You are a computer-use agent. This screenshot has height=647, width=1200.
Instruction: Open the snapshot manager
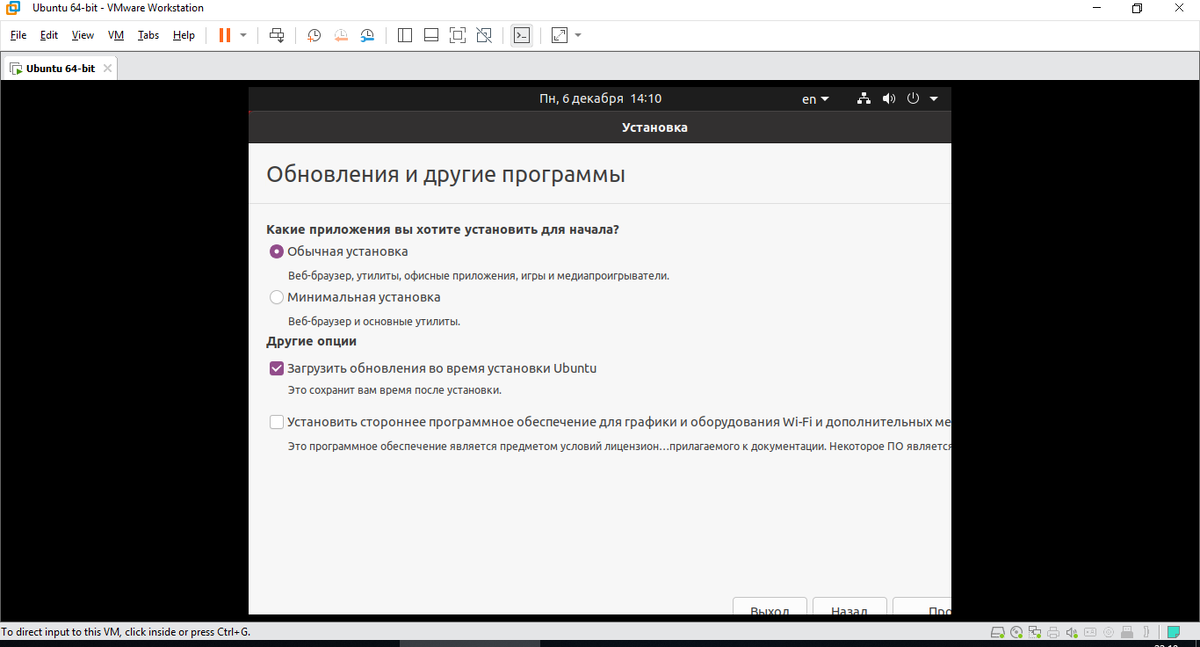pos(368,35)
